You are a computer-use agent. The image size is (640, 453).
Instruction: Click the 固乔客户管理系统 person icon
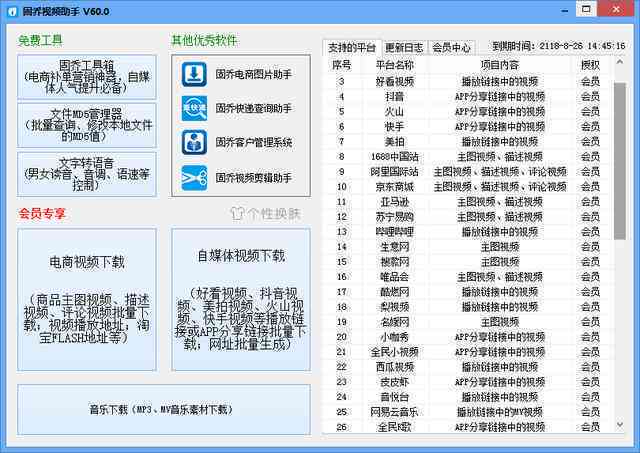[194, 142]
